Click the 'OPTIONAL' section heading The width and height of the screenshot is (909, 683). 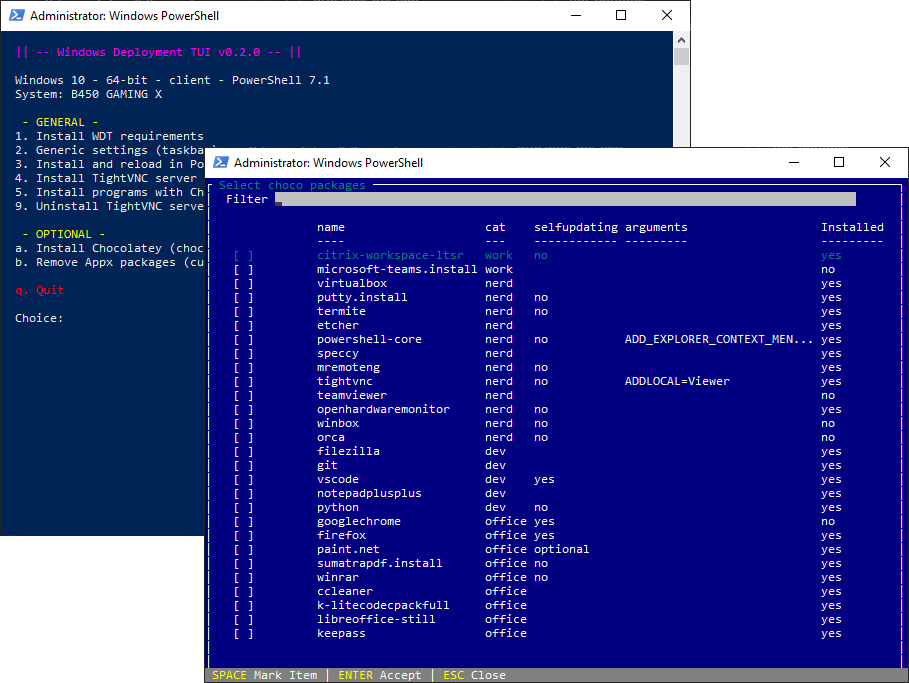pos(63,234)
